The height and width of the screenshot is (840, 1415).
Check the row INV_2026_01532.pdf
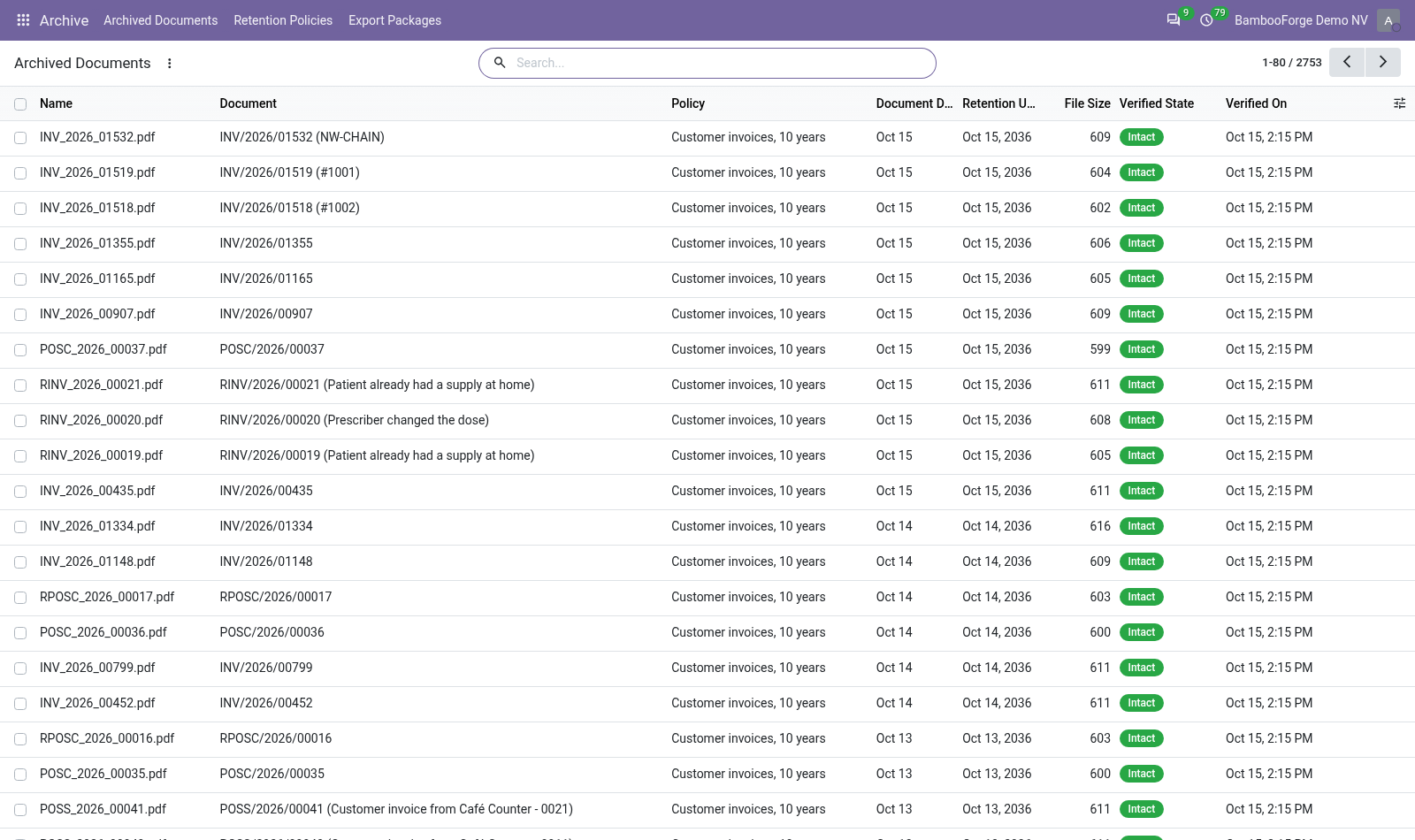tap(20, 138)
